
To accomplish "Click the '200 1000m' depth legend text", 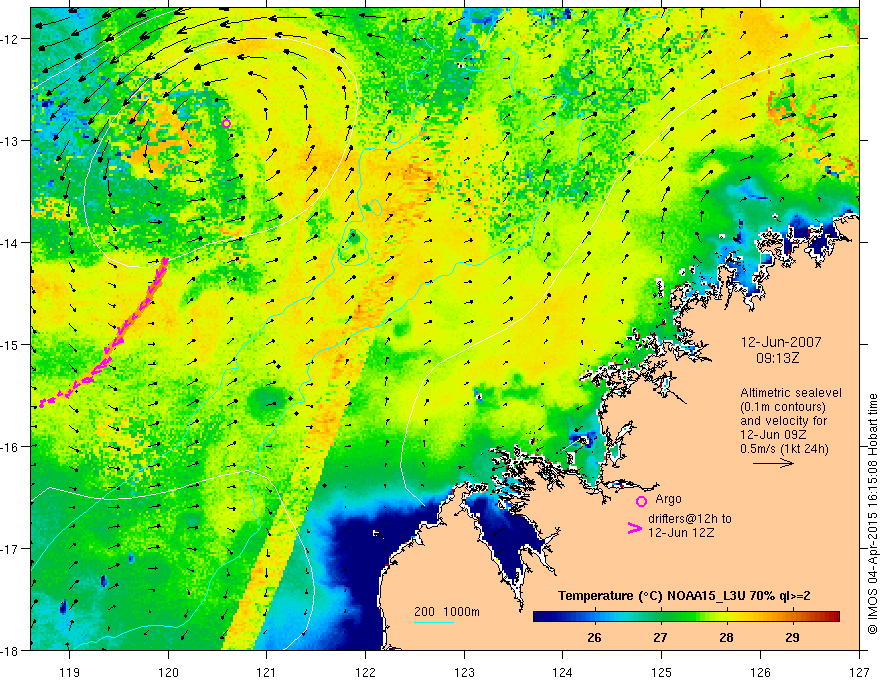I will coord(447,612).
